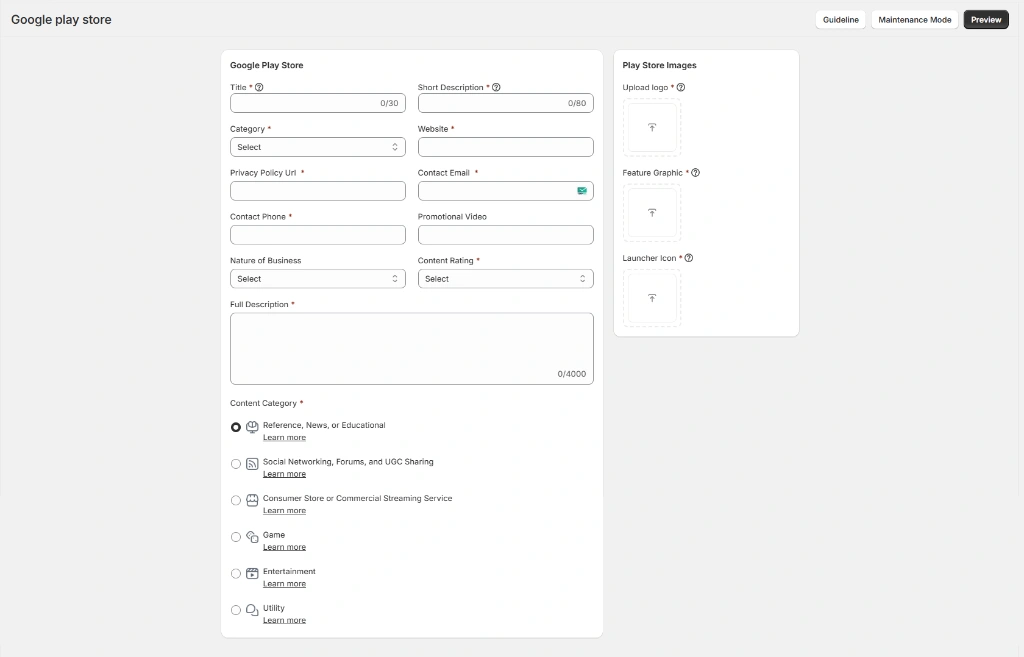Click the green mail icon in Contact Email

[x=582, y=191]
